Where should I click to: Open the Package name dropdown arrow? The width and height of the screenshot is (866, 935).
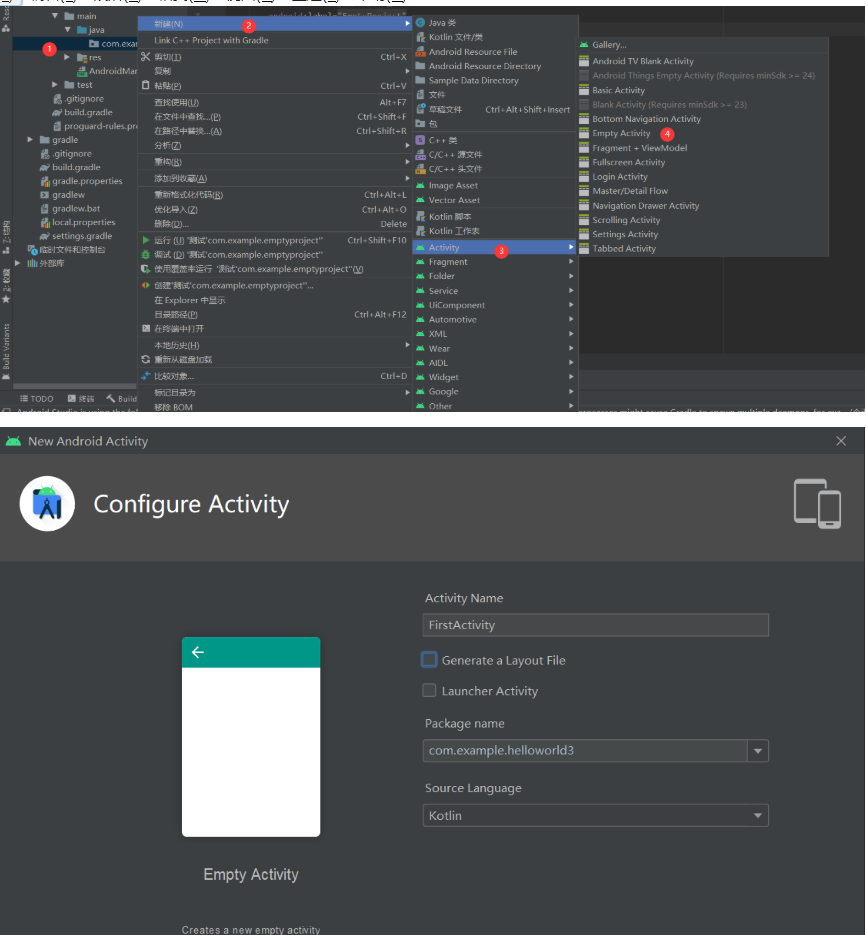click(x=757, y=751)
